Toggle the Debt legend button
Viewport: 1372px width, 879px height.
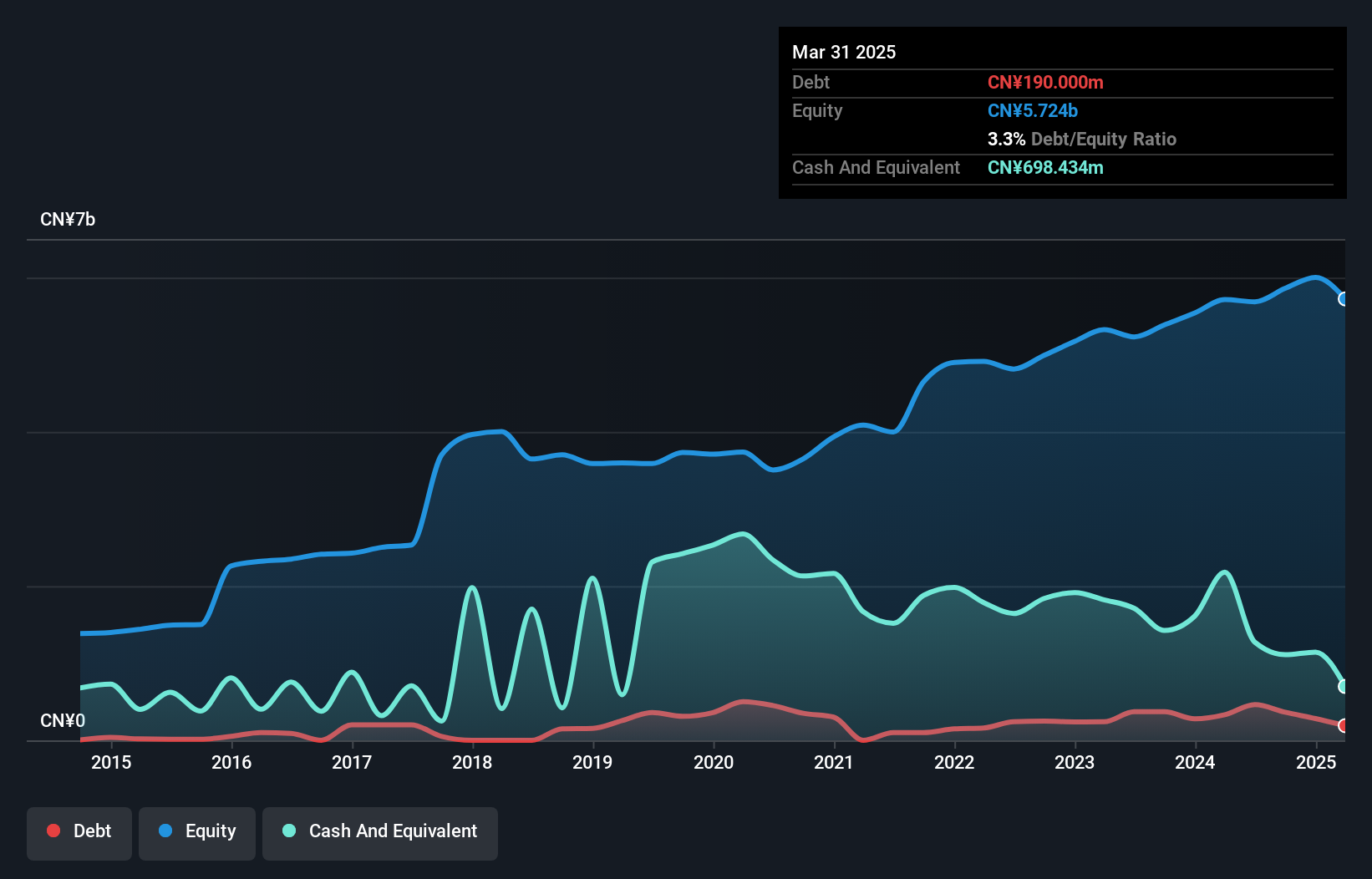79,833
